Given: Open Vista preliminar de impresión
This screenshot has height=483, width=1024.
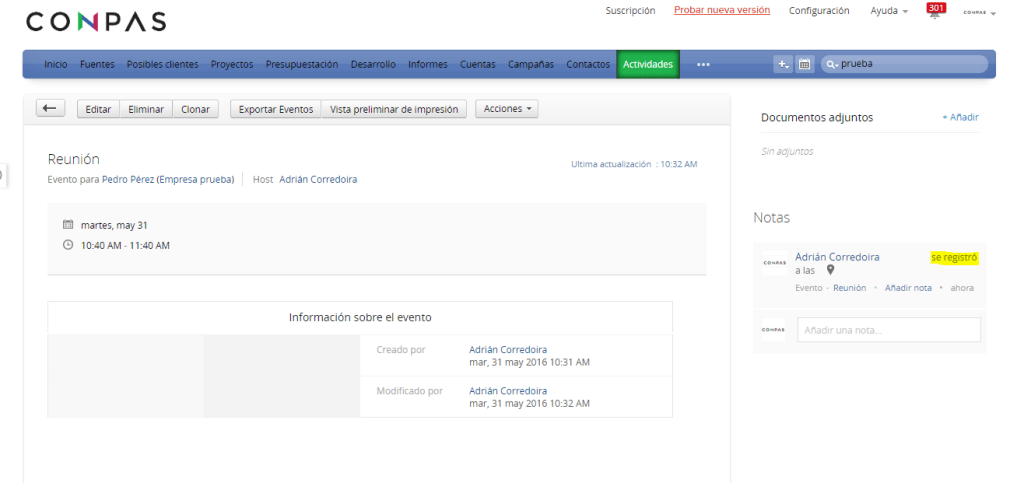Looking at the screenshot, I should click(x=394, y=109).
